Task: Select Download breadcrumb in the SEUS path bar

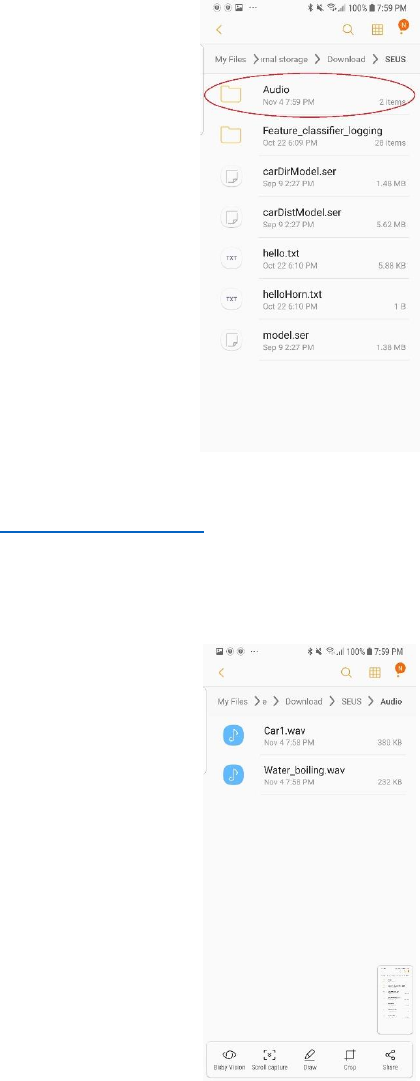Action: pos(346,59)
